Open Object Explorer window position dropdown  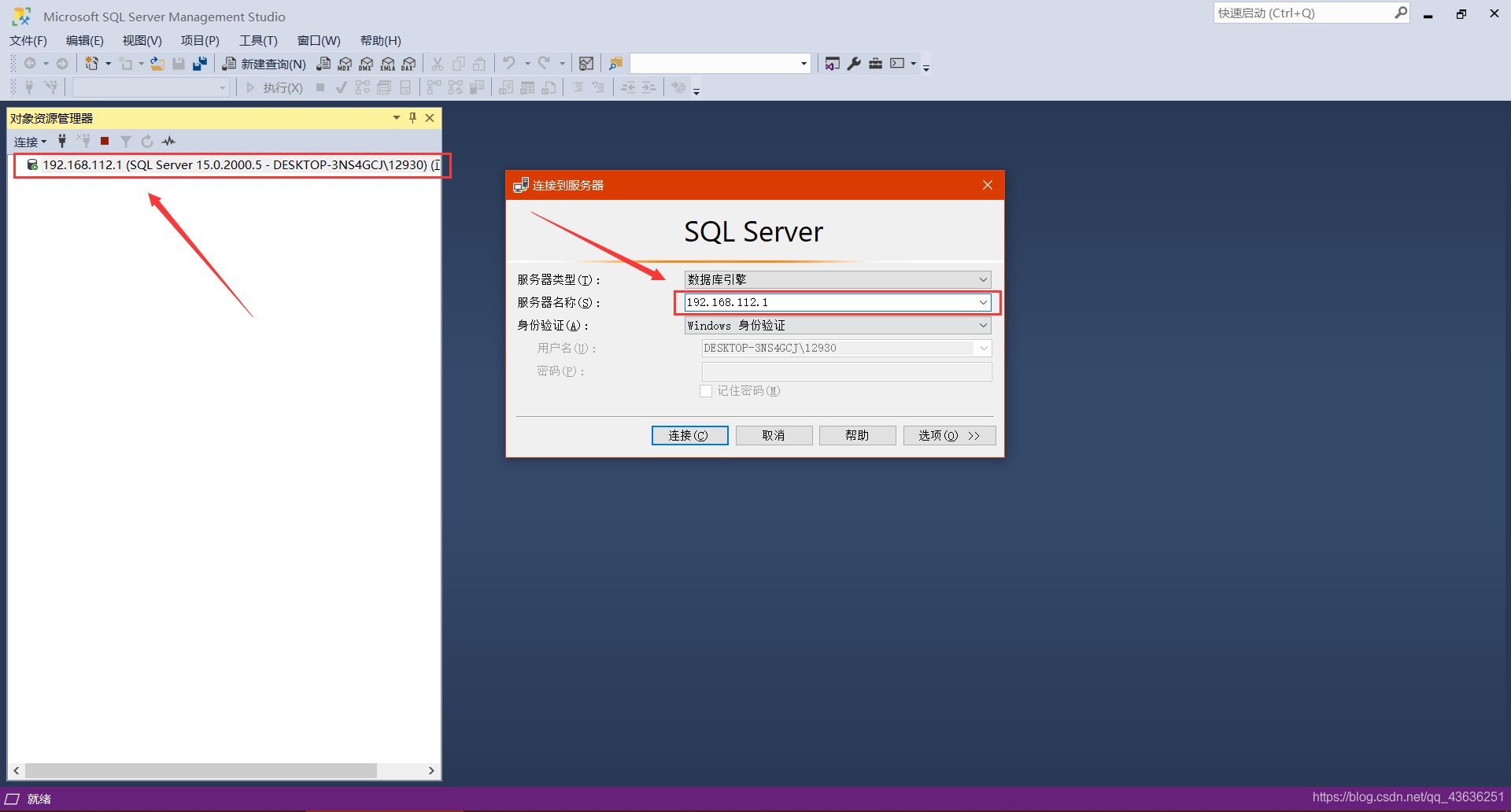(397, 118)
